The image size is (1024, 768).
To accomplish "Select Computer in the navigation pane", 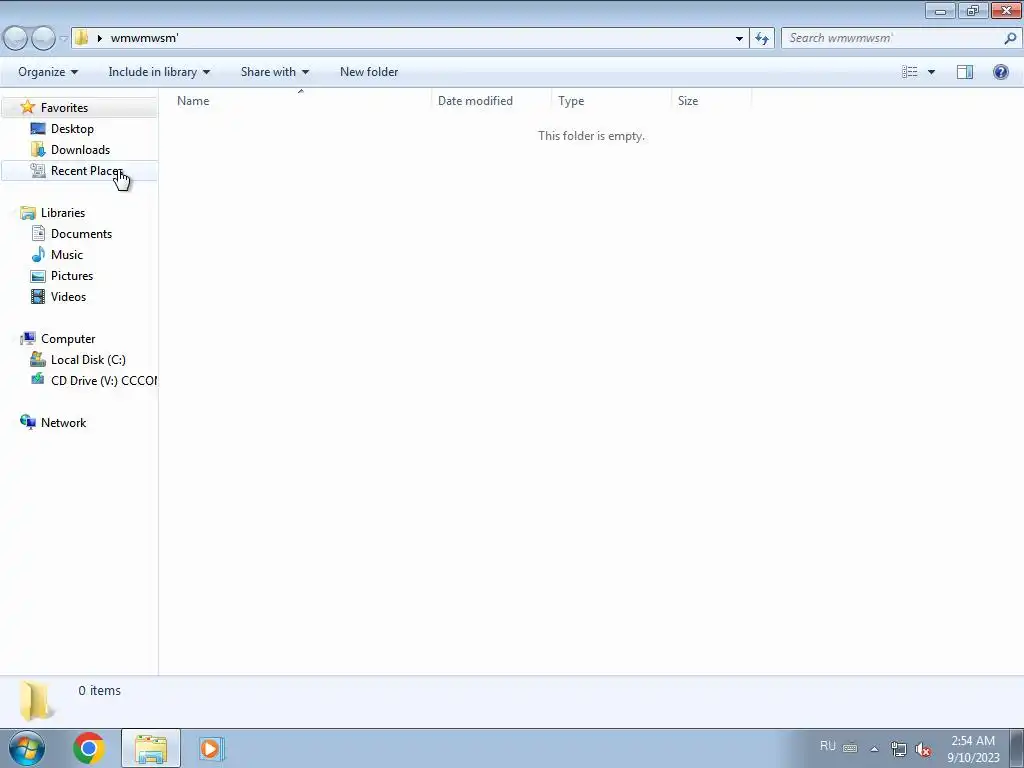I will pyautogui.click(x=68, y=339).
